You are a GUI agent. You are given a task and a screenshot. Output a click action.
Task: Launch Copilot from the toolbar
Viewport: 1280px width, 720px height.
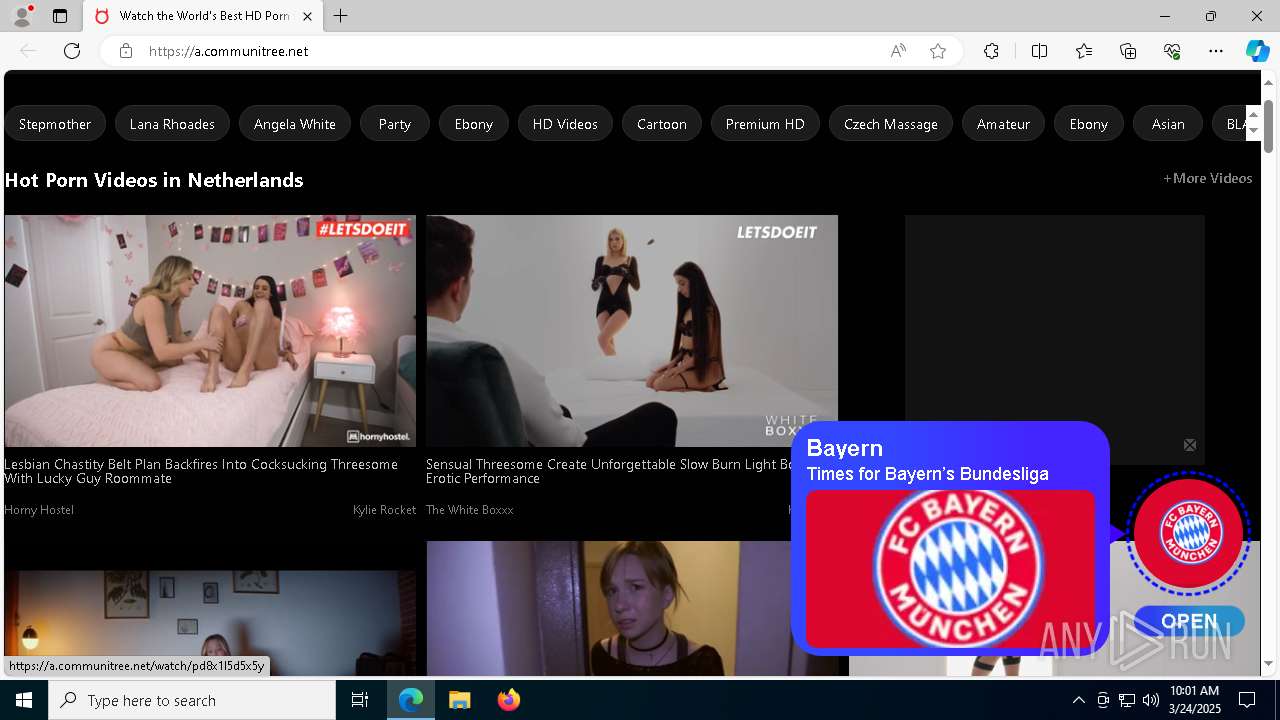coord(1257,51)
